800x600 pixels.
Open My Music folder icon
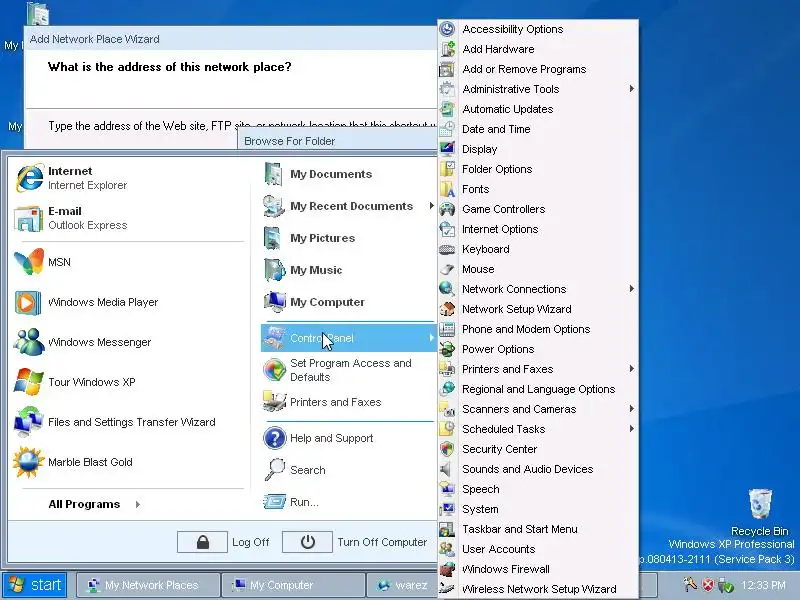[274, 270]
